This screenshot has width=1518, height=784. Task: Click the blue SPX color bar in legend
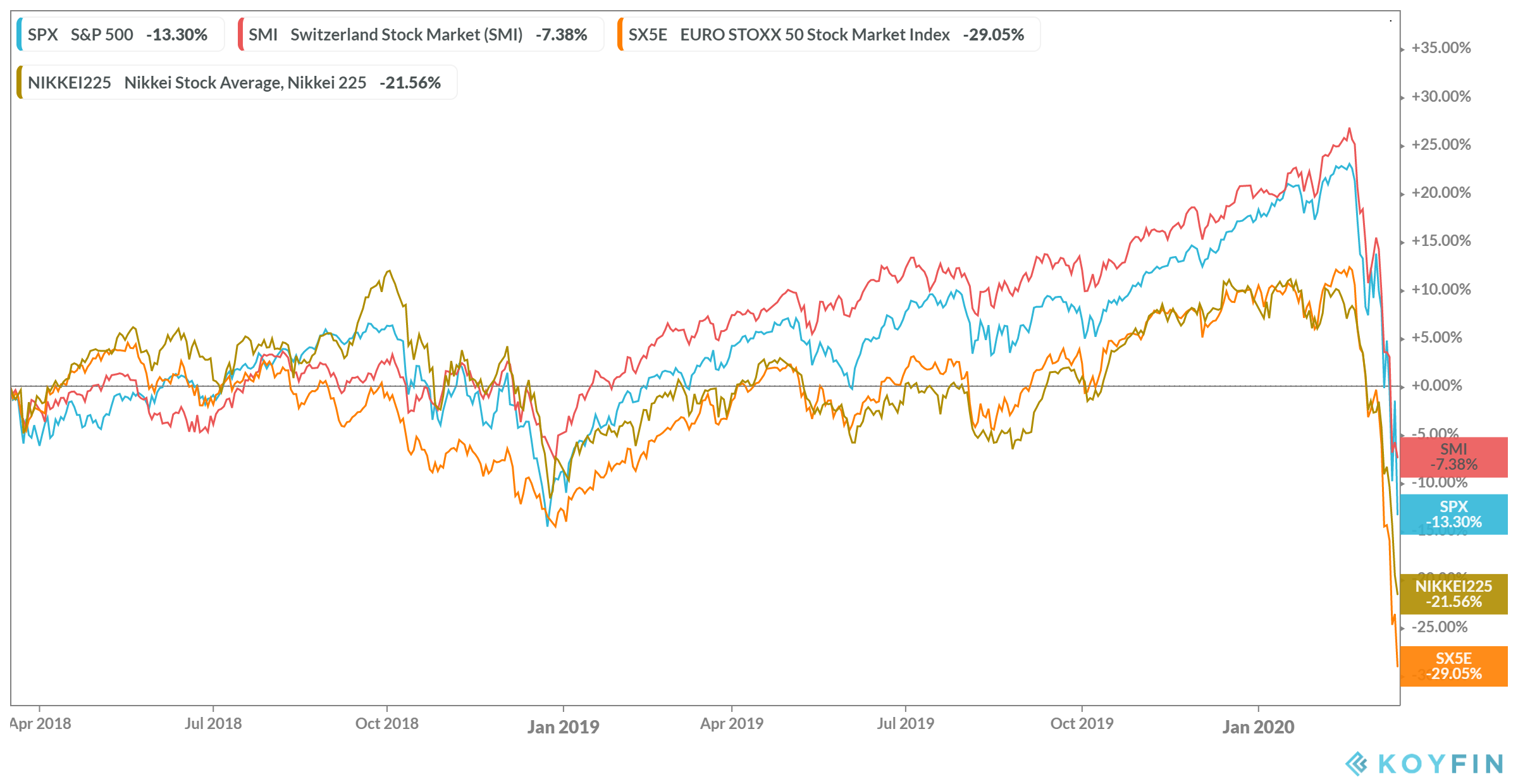tap(20, 34)
